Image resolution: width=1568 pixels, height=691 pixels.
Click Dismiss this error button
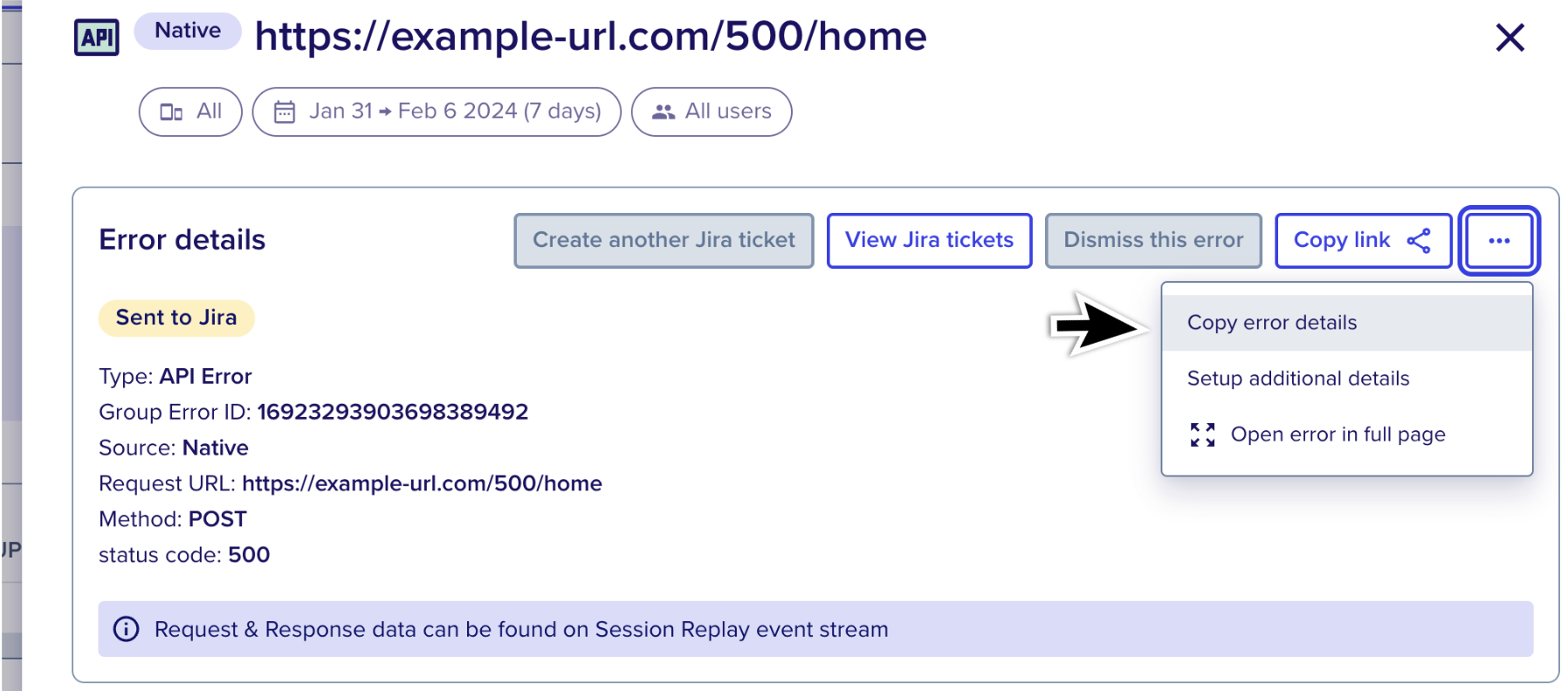(1153, 241)
